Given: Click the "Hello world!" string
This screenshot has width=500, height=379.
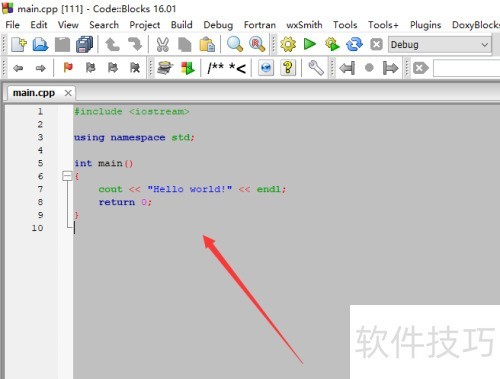Looking at the screenshot, I should click(190, 189).
